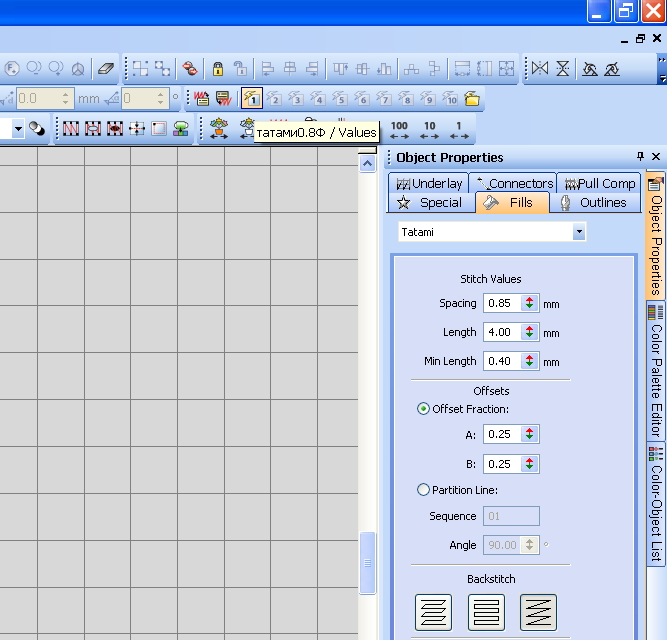The image size is (667, 640).
Task: Click the yellow folder icon after preset 10
Action: coord(472,99)
